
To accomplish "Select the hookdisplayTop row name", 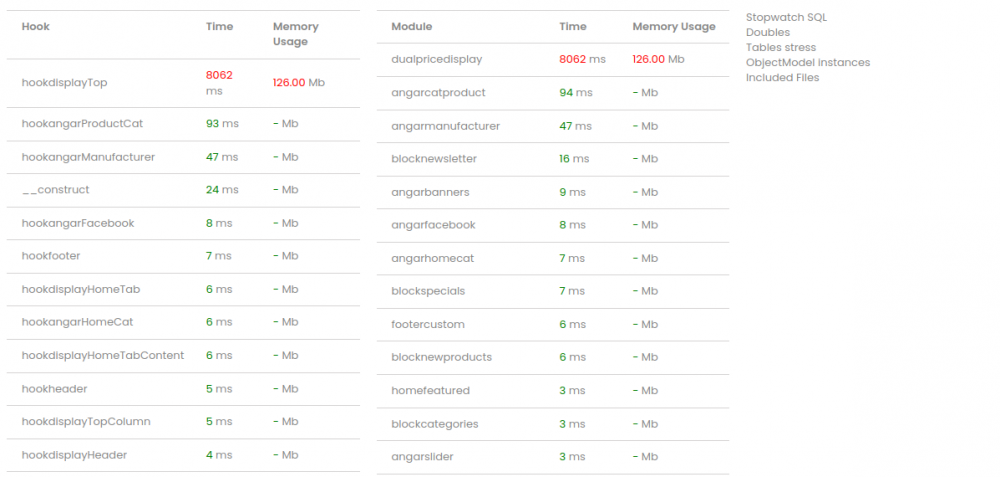I will (x=64, y=83).
